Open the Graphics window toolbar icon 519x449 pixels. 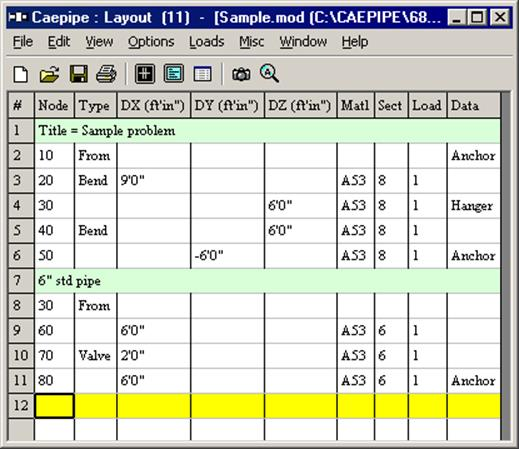point(145,74)
